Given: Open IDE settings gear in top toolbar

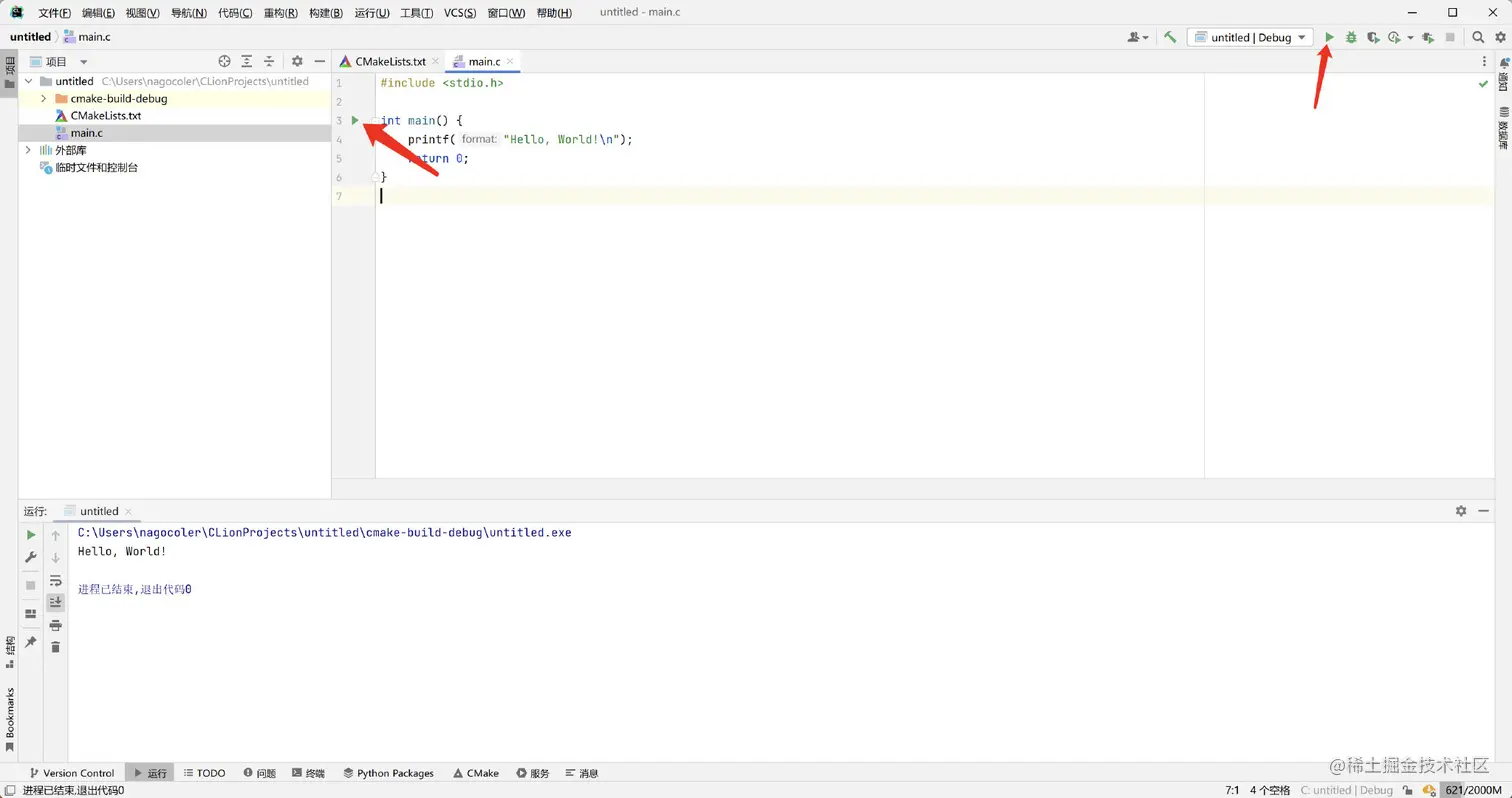Looking at the screenshot, I should click(x=1499, y=37).
